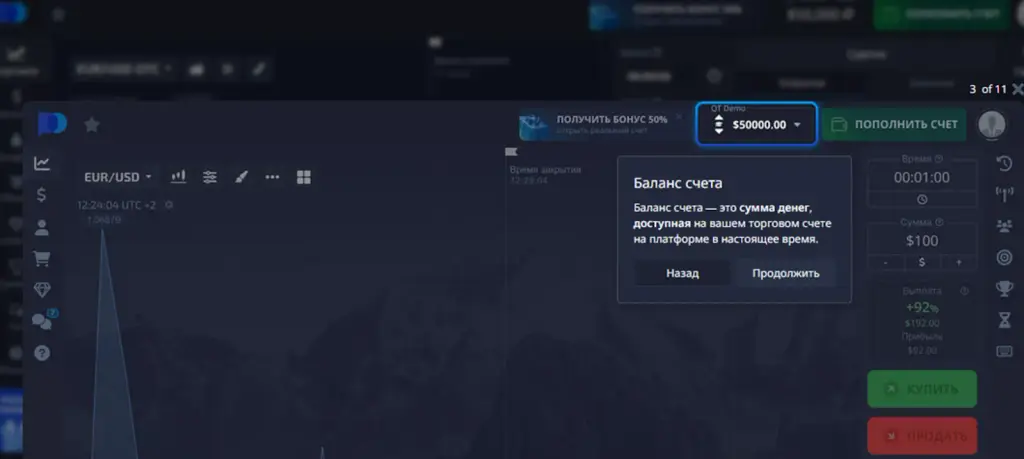Select the drawing brush tool
1024x459 pixels.
point(241,177)
